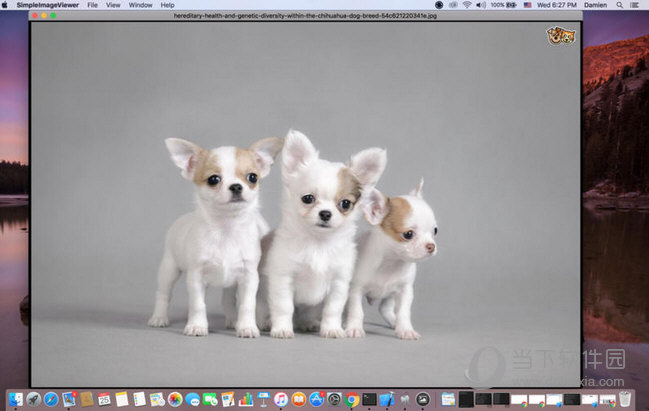Restore the first black minimized window thumbnail
649x411 pixels.
pyautogui.click(x=466, y=399)
